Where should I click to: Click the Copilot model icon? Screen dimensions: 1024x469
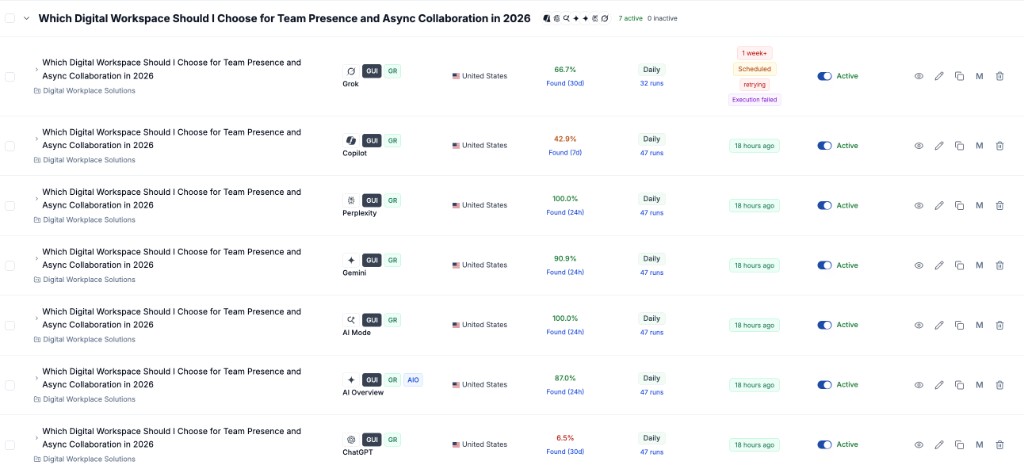[351, 140]
